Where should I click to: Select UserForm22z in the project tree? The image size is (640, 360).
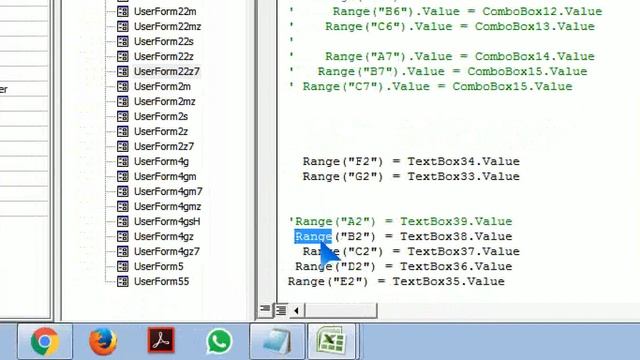(x=164, y=56)
